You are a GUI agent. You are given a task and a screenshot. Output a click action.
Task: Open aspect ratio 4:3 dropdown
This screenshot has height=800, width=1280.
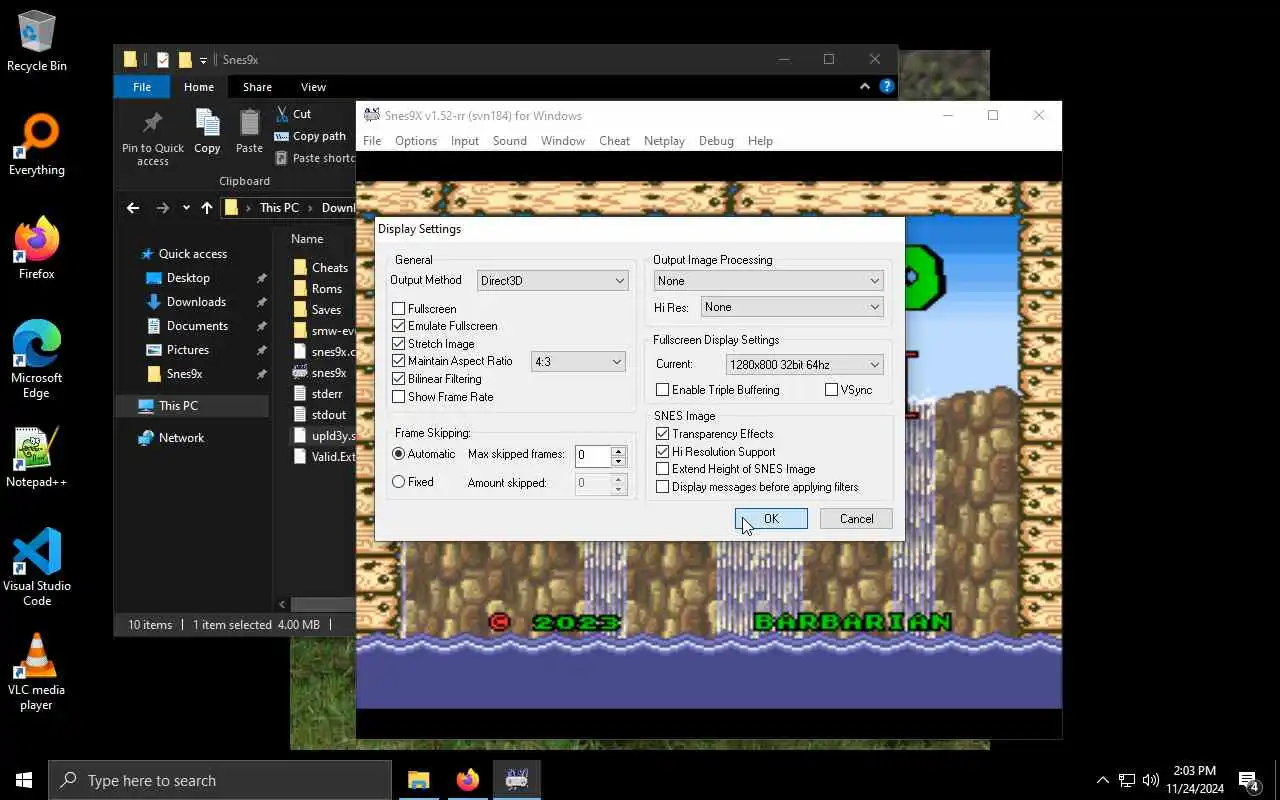578,362
